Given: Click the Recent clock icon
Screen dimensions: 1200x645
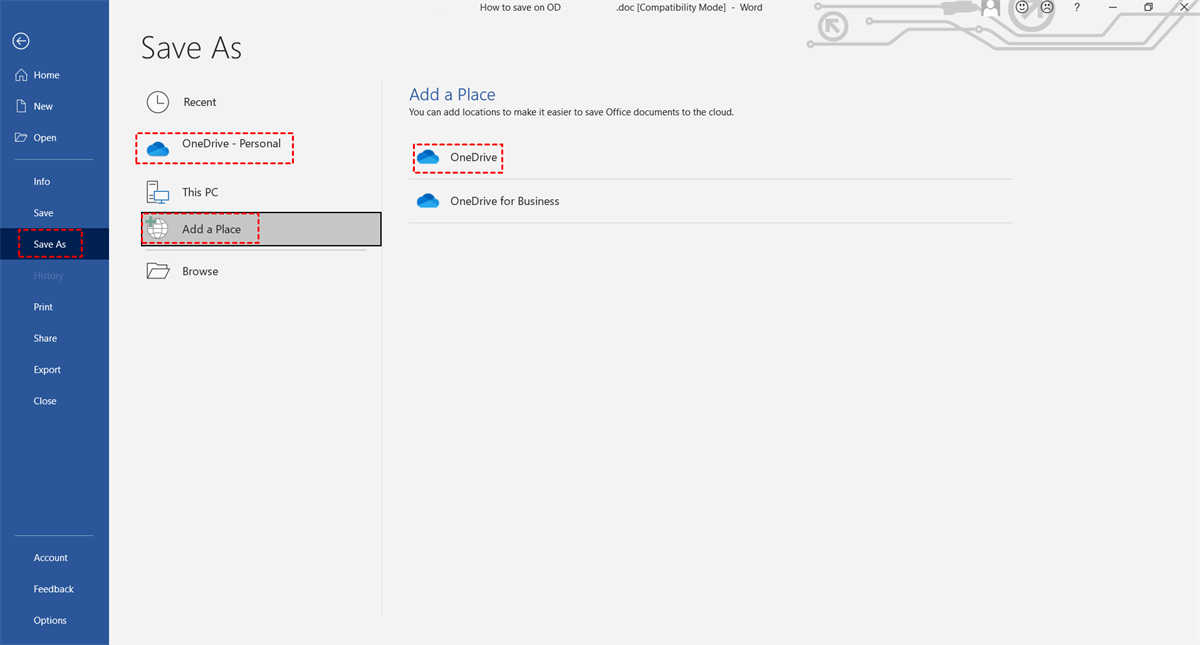Looking at the screenshot, I should point(158,102).
